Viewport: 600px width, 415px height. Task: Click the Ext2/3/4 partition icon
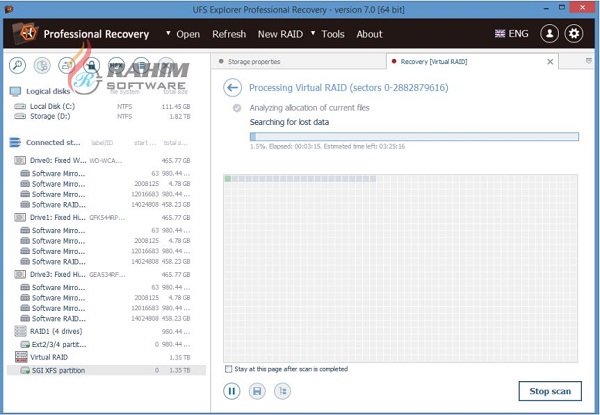tap(25, 344)
